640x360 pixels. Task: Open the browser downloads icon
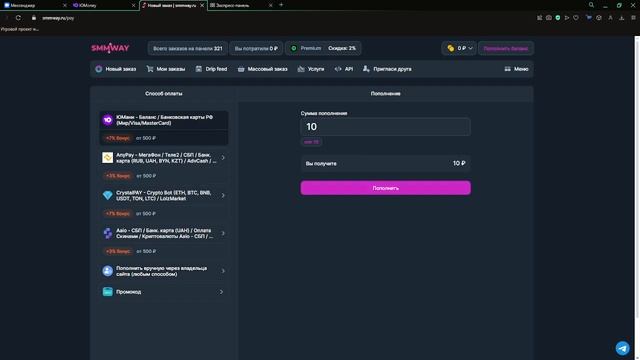(622, 18)
